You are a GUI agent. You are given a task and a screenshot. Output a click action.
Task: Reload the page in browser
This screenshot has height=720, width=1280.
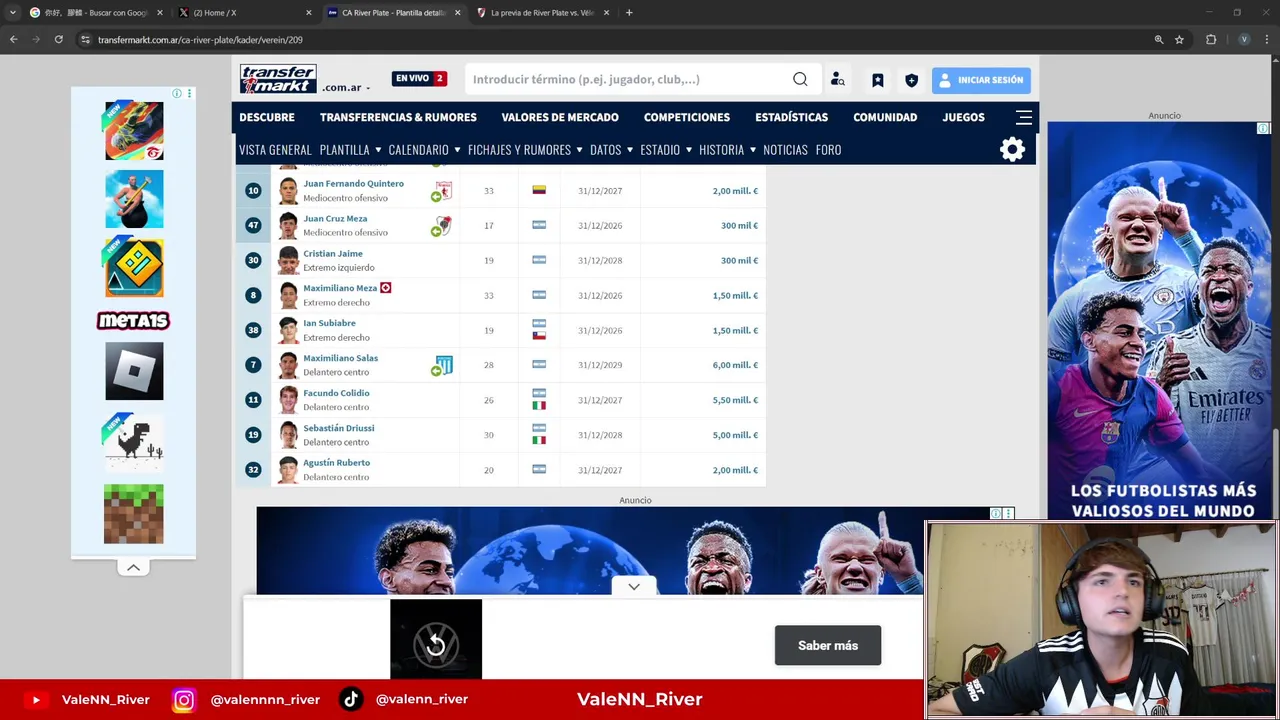59,40
